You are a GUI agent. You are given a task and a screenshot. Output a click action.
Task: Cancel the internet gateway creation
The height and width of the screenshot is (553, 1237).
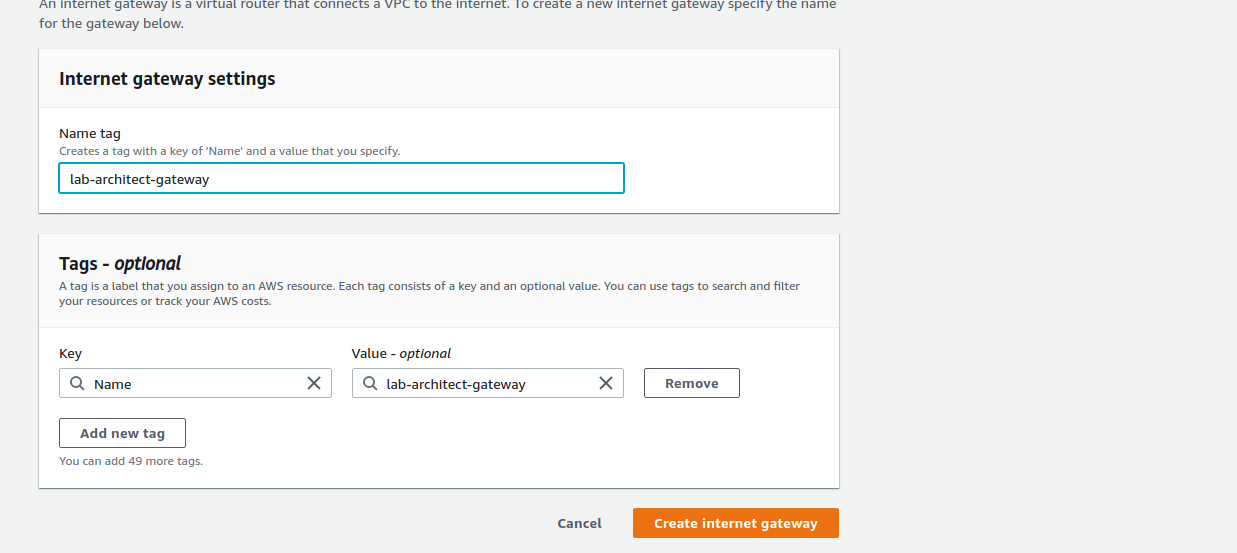coord(579,523)
